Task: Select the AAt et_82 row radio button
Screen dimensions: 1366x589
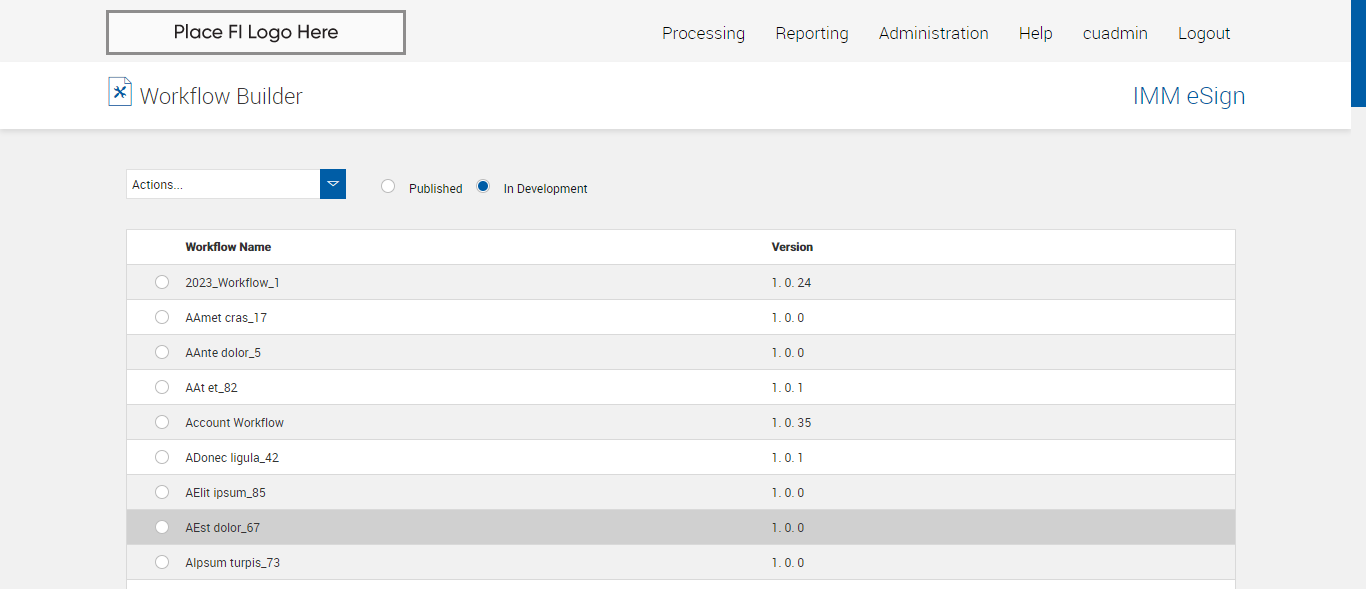Action: (x=162, y=387)
